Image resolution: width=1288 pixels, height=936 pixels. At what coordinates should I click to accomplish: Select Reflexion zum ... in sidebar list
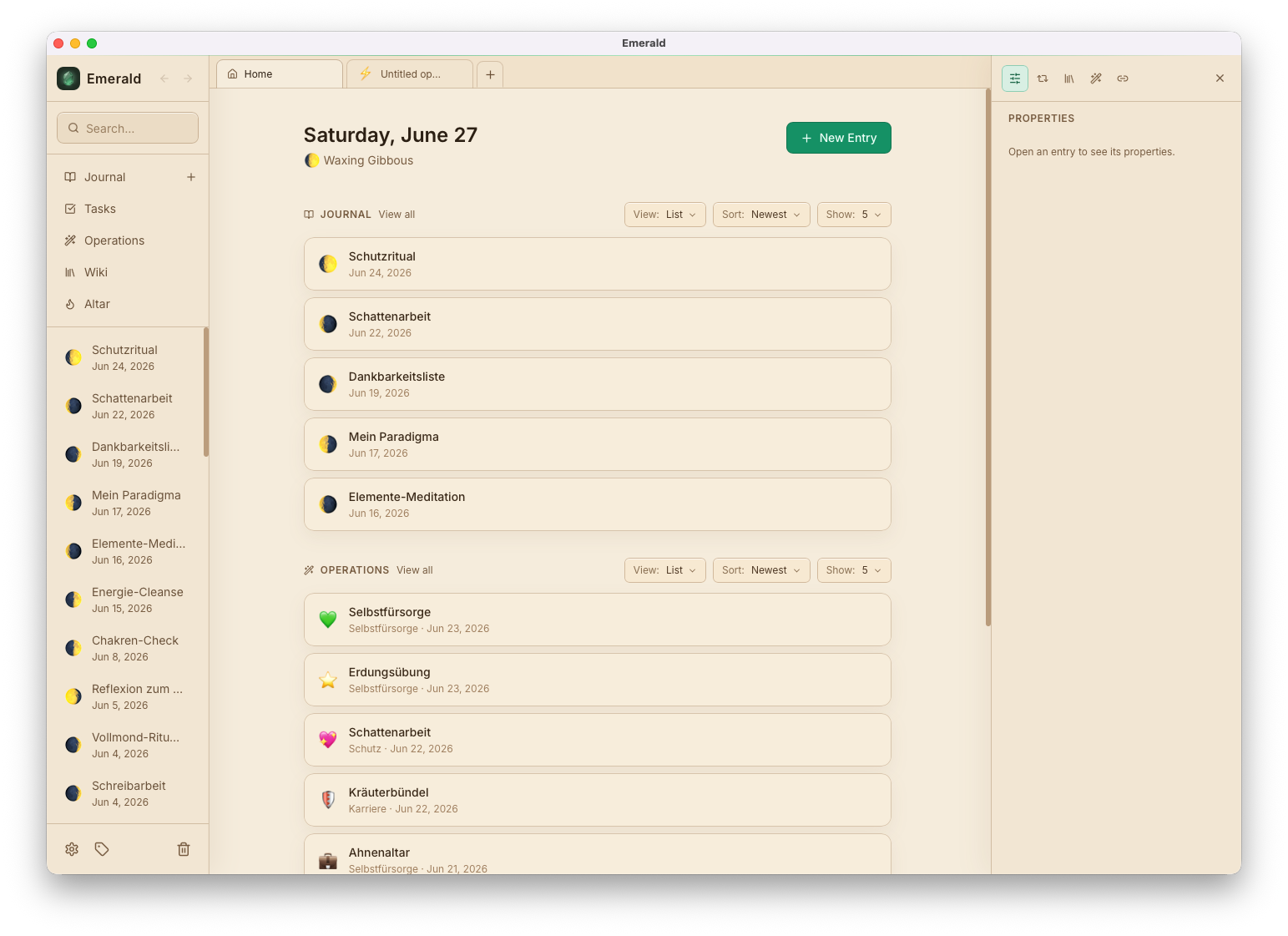tap(128, 696)
